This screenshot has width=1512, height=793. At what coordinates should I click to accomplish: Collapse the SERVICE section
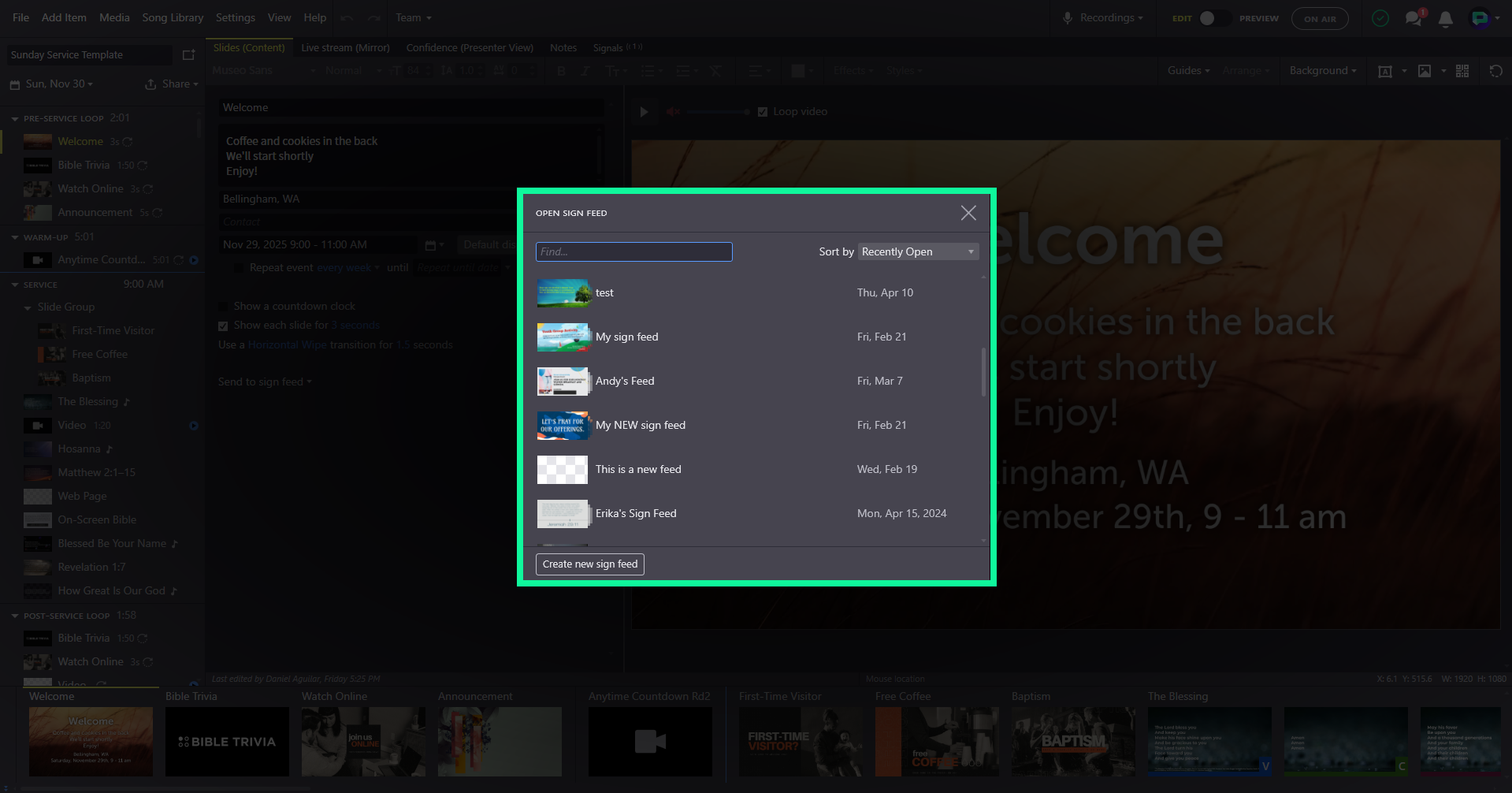[x=15, y=285]
